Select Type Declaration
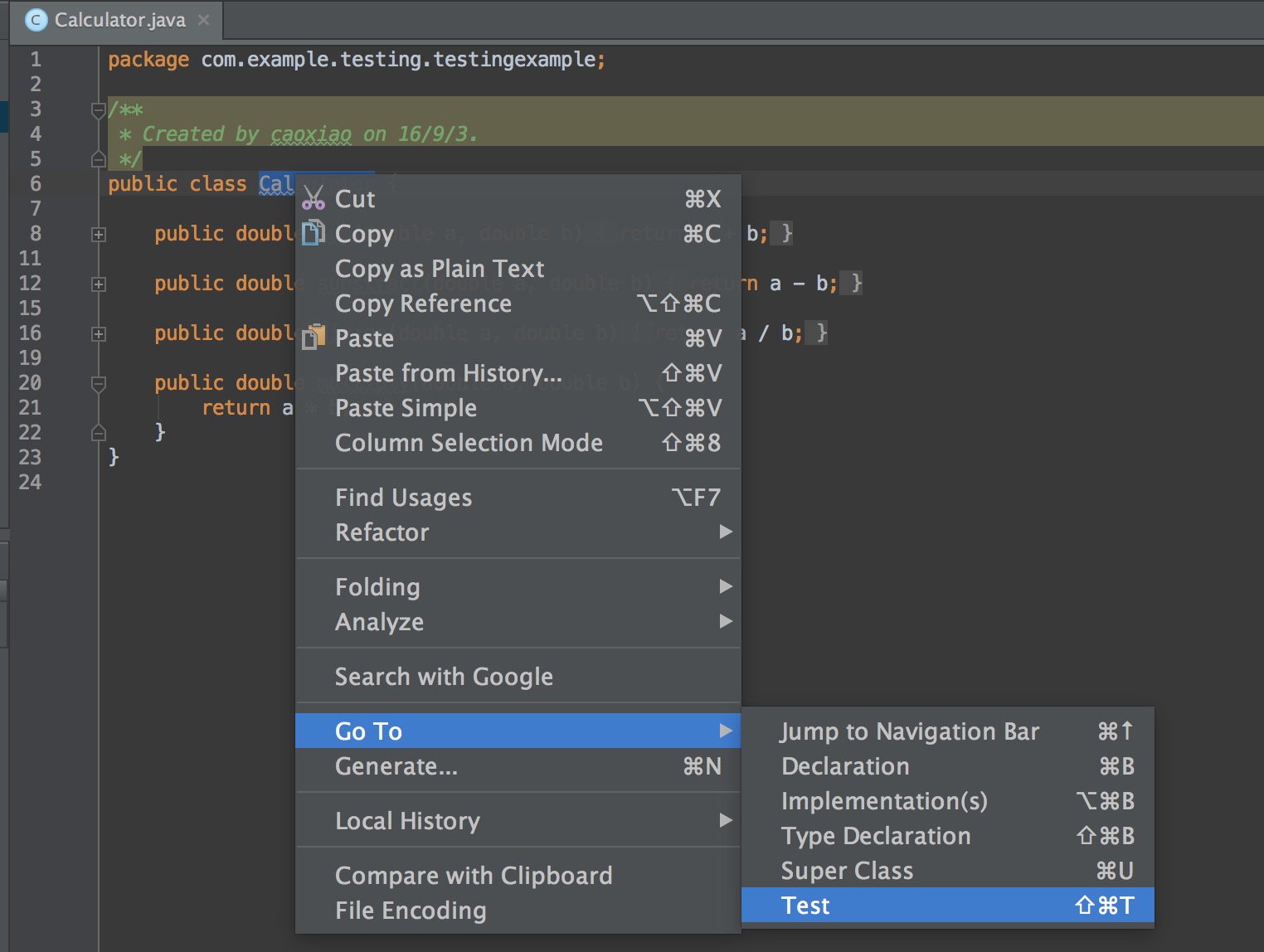This screenshot has height=952, width=1264. 947,836
